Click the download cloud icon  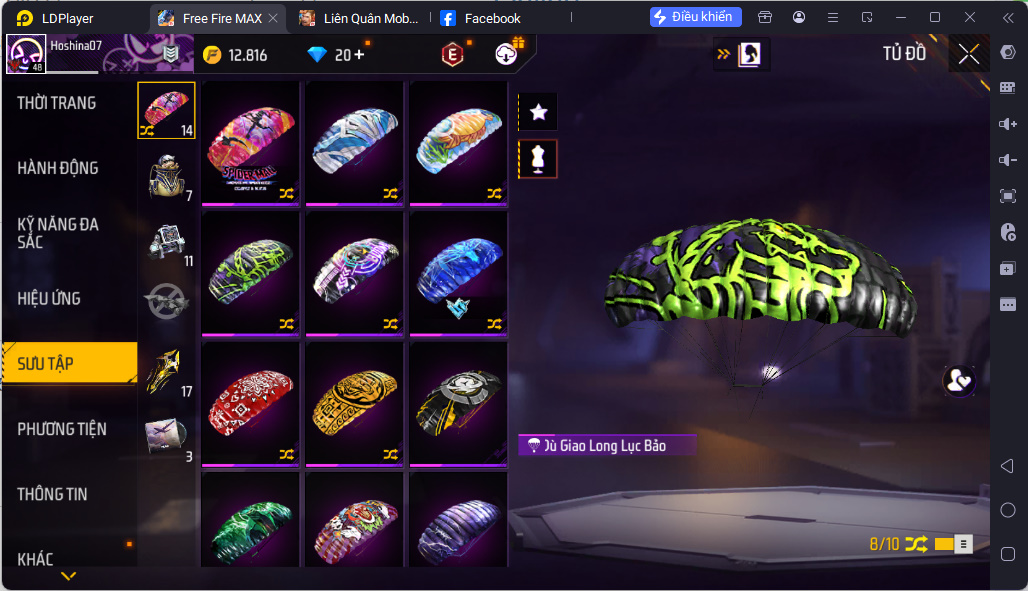[506, 54]
